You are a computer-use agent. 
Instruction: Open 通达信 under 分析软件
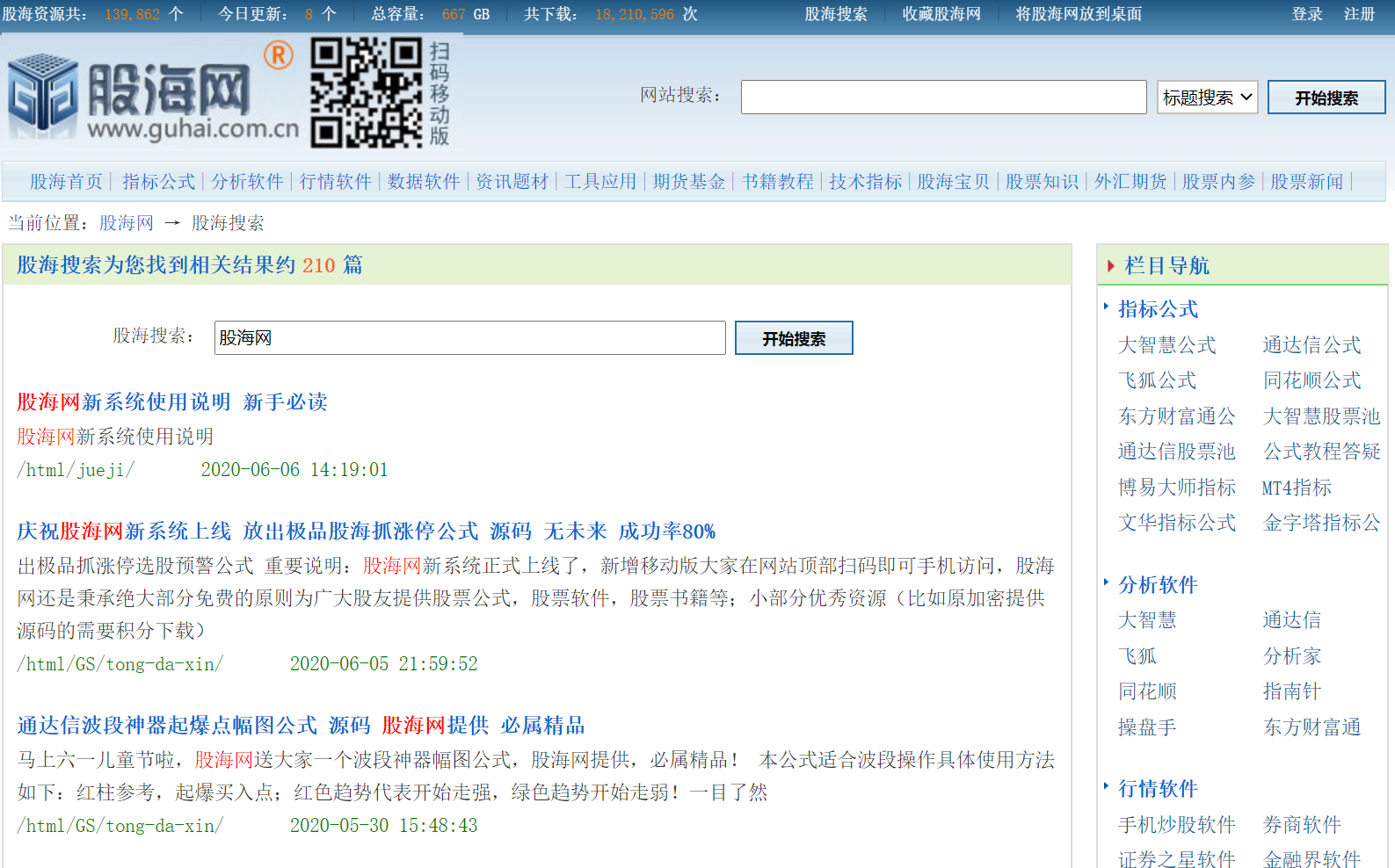1292,620
